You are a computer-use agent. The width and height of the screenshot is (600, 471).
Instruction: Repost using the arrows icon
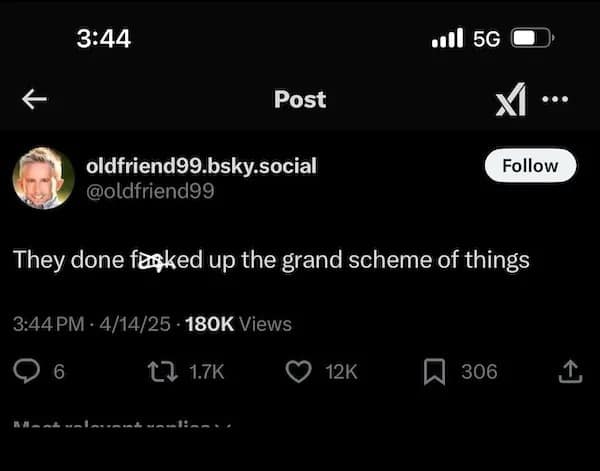coord(160,372)
